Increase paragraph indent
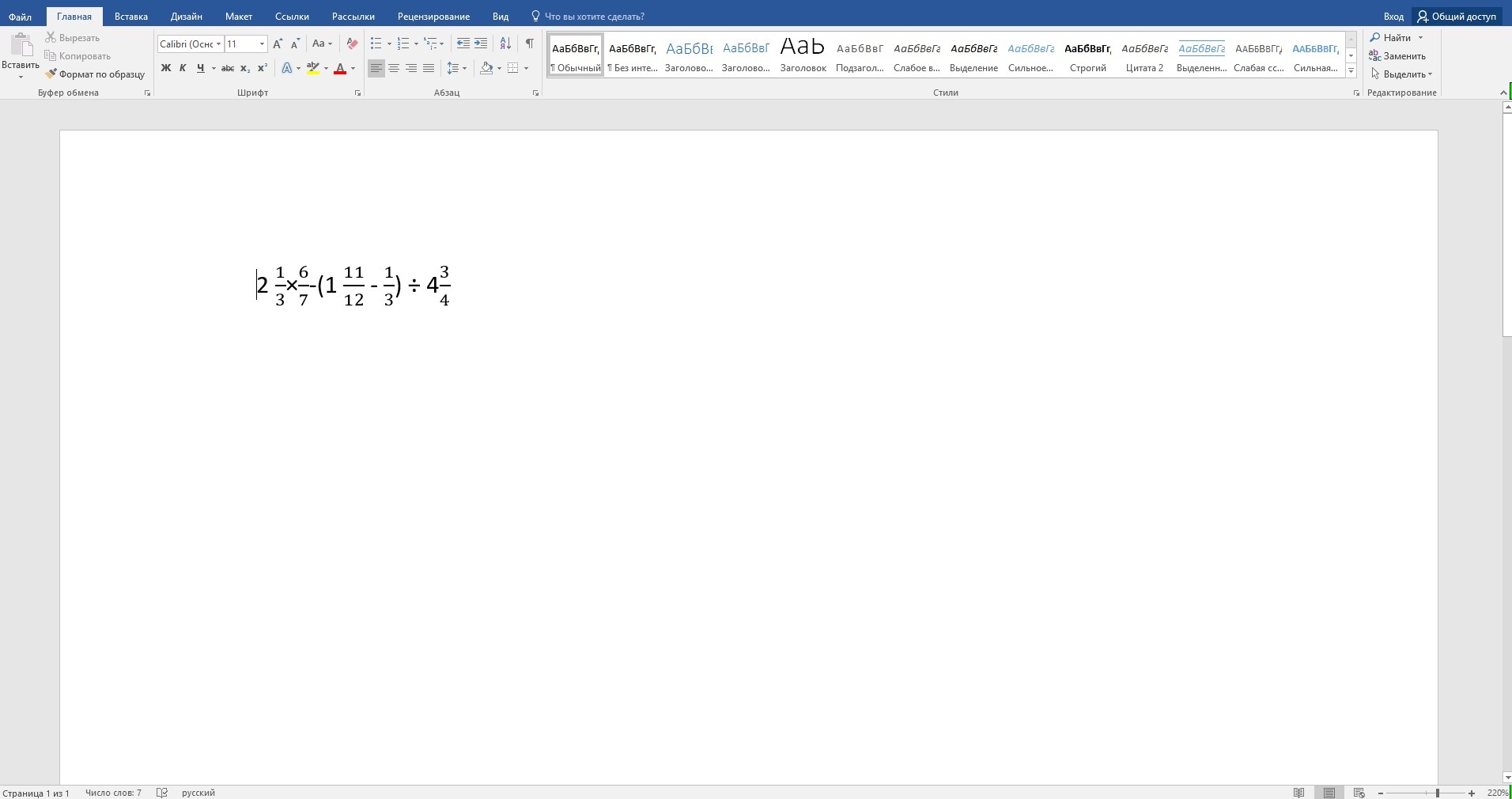Viewport: 1512px width, 799px height. (481, 44)
